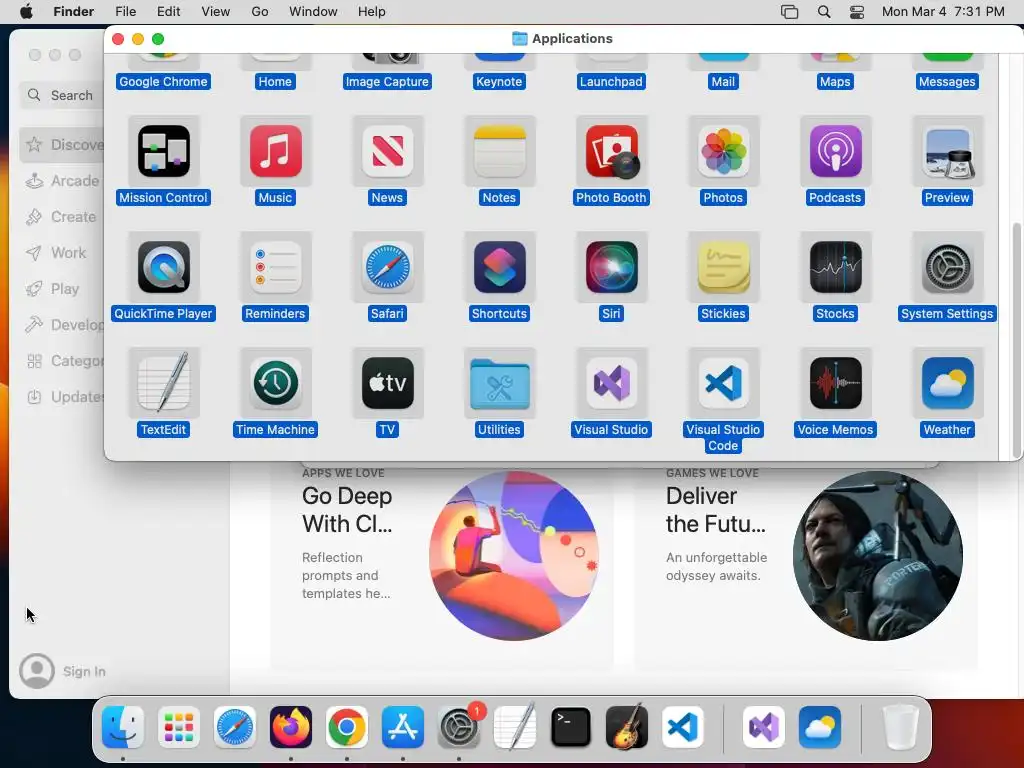Open Firefox from the Dock

point(291,727)
